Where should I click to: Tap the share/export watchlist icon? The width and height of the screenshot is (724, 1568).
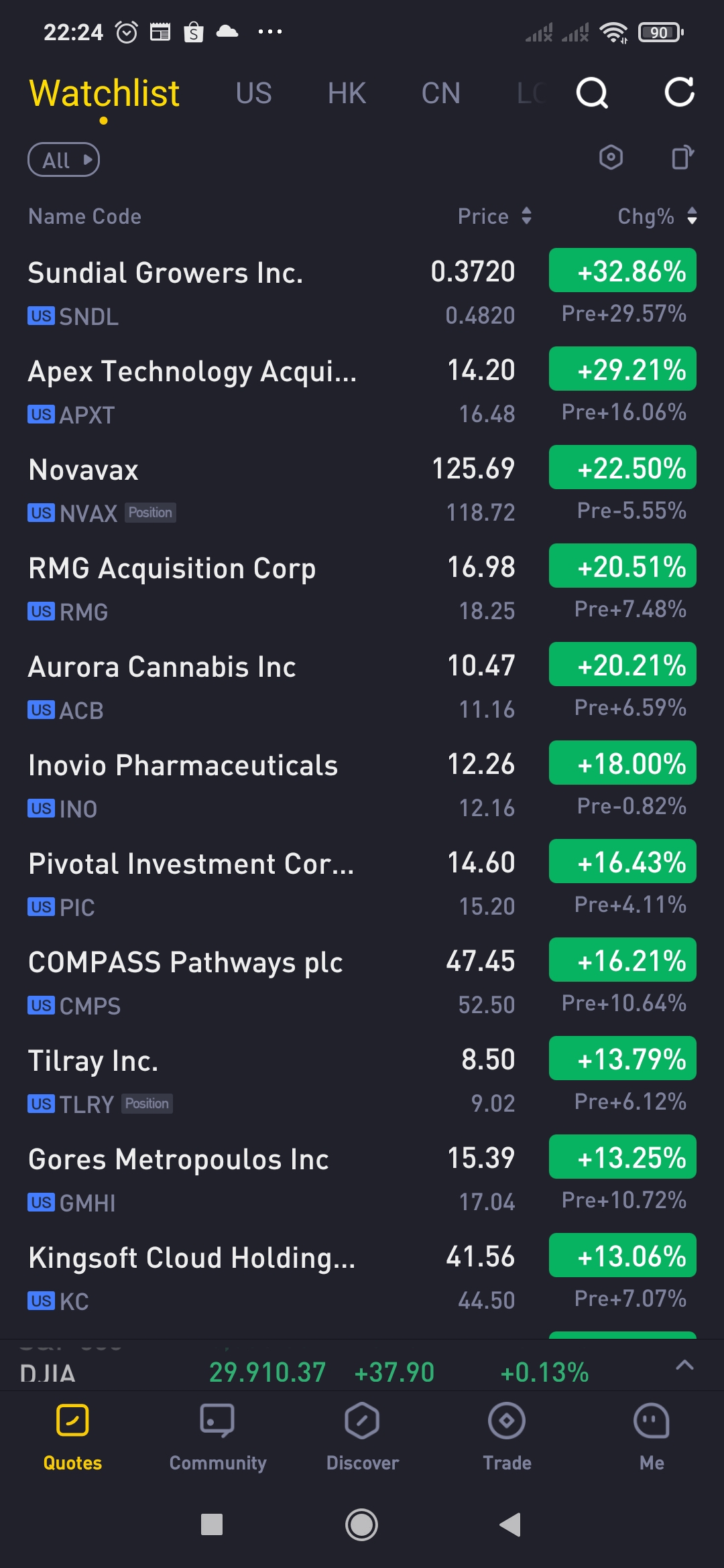click(x=682, y=158)
